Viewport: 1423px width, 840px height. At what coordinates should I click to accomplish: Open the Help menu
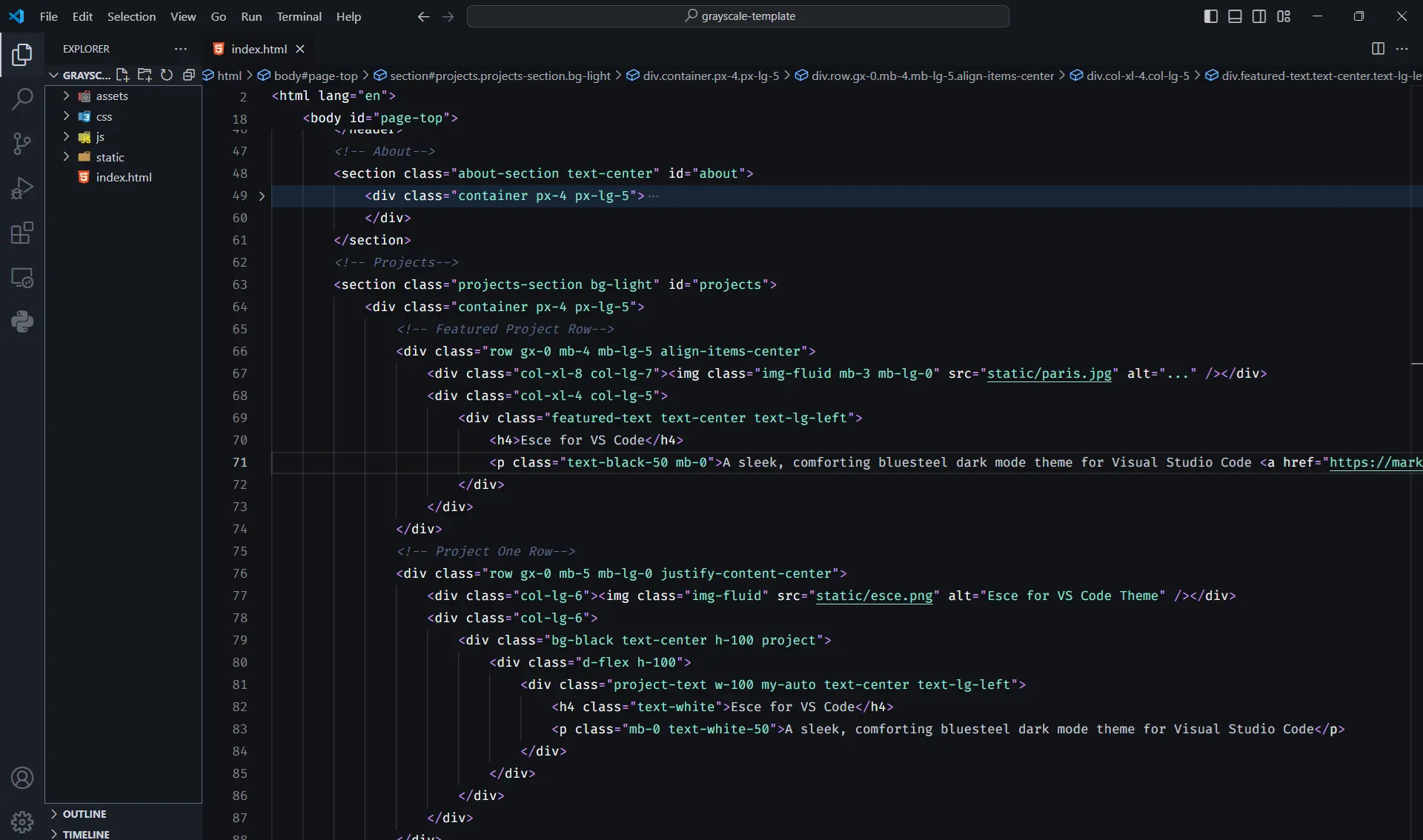(x=348, y=16)
